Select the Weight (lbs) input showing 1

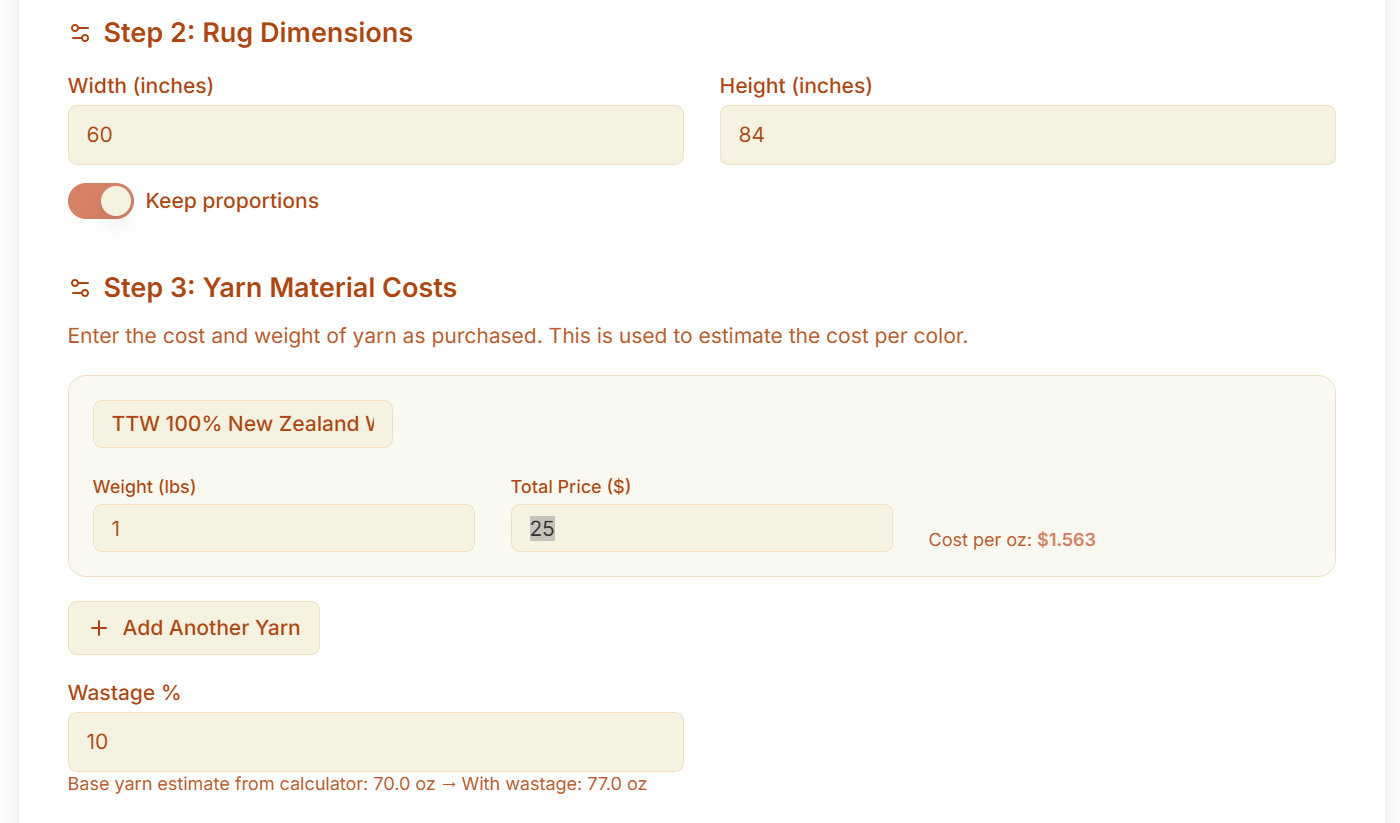(x=283, y=527)
